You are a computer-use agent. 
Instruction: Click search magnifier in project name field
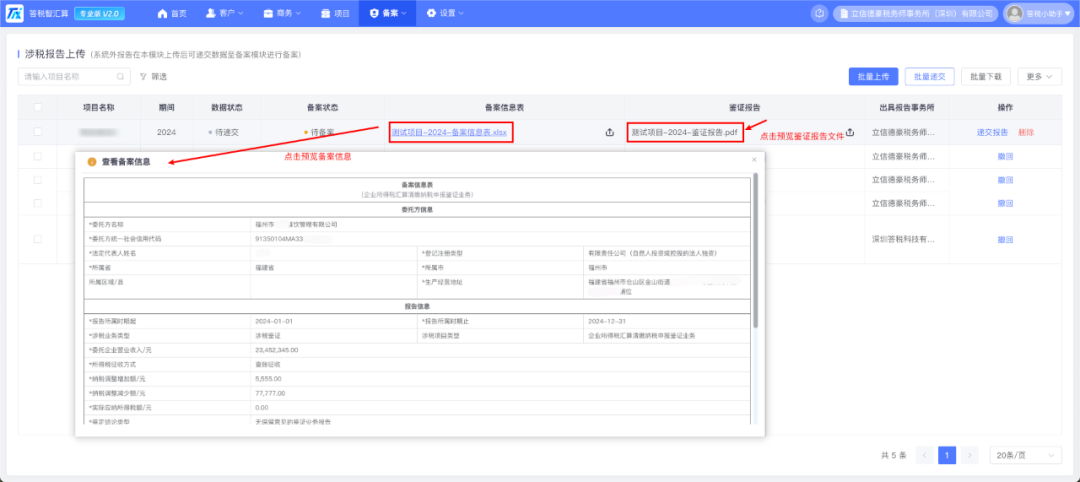point(120,76)
